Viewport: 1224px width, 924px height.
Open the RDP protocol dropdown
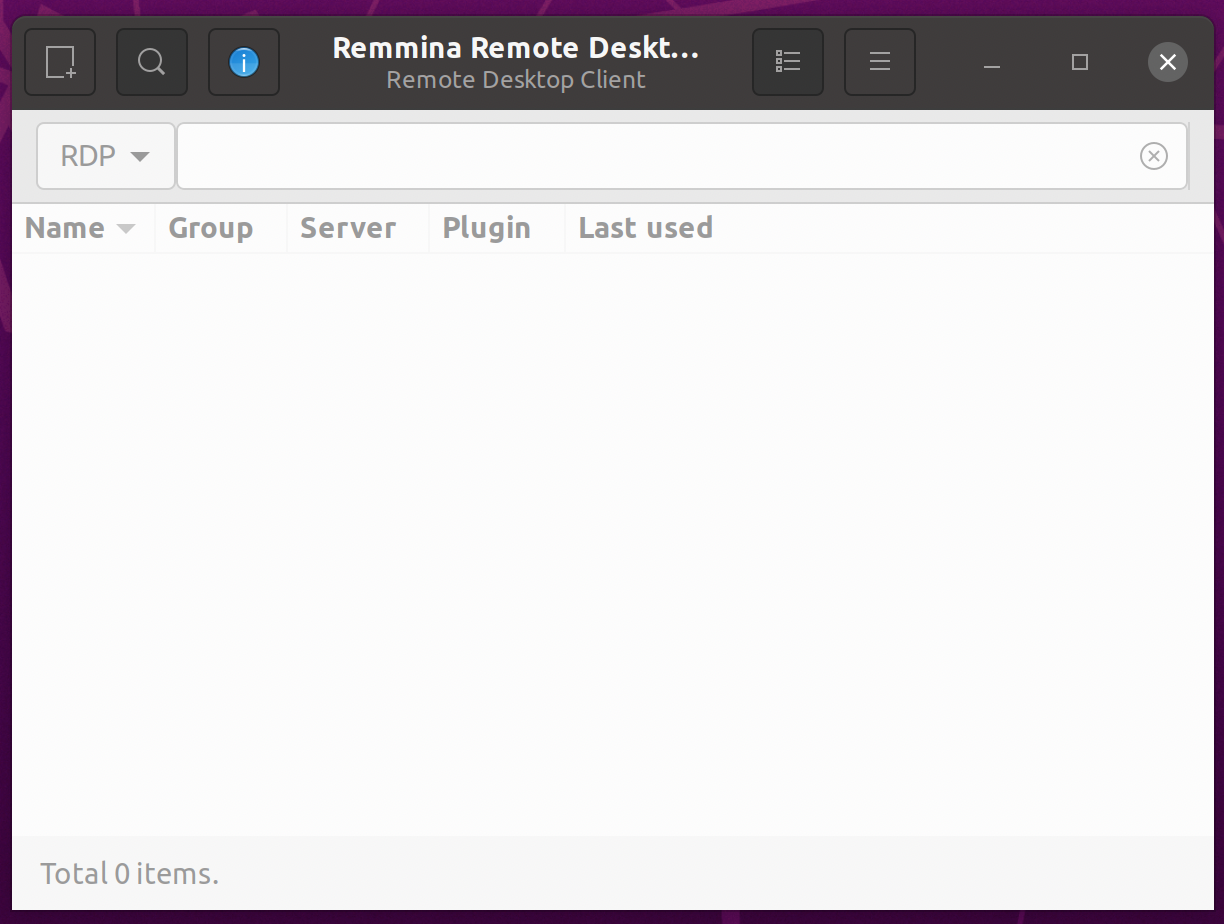tap(106, 156)
